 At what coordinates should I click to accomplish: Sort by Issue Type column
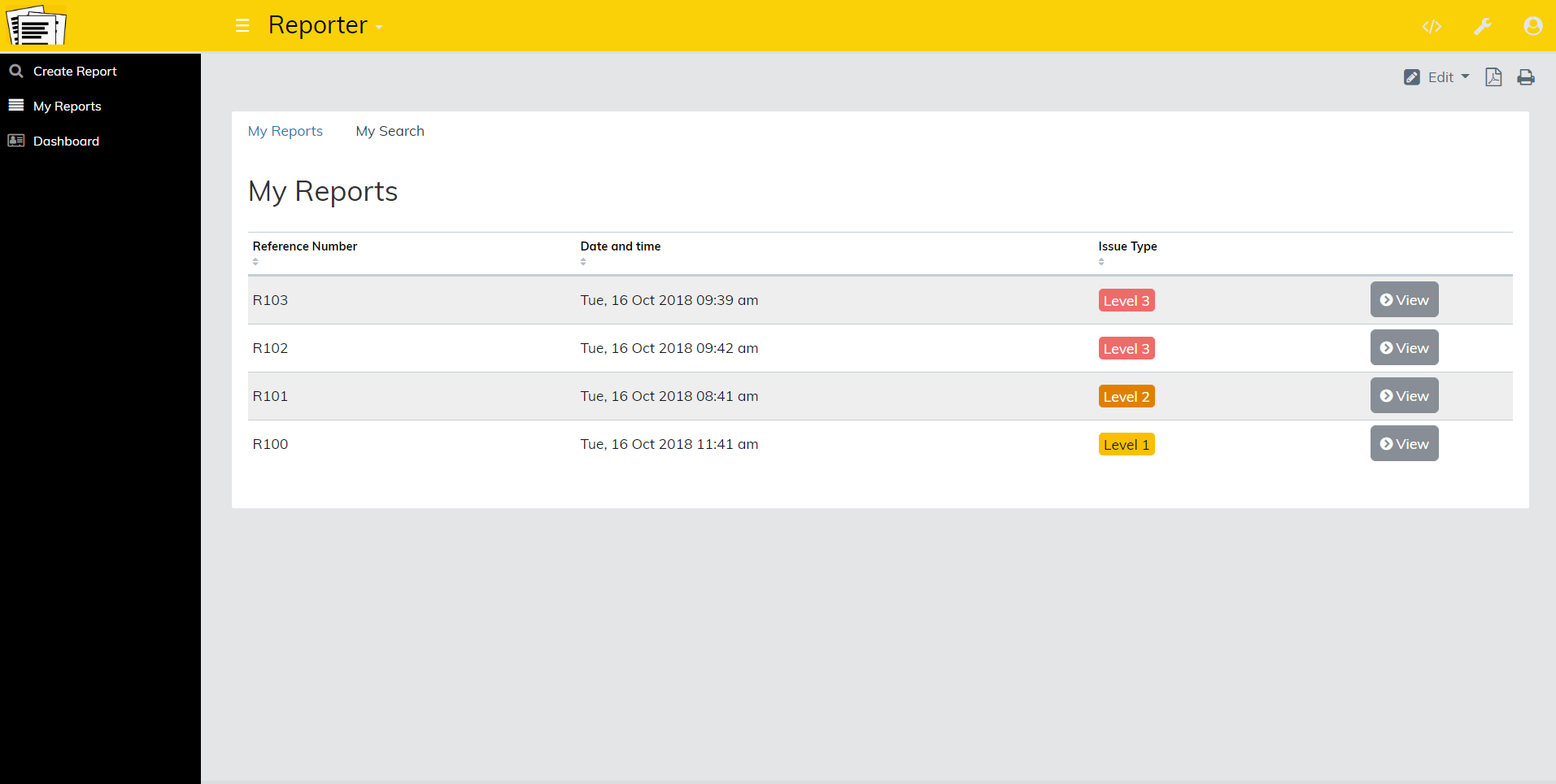pyautogui.click(x=1101, y=262)
